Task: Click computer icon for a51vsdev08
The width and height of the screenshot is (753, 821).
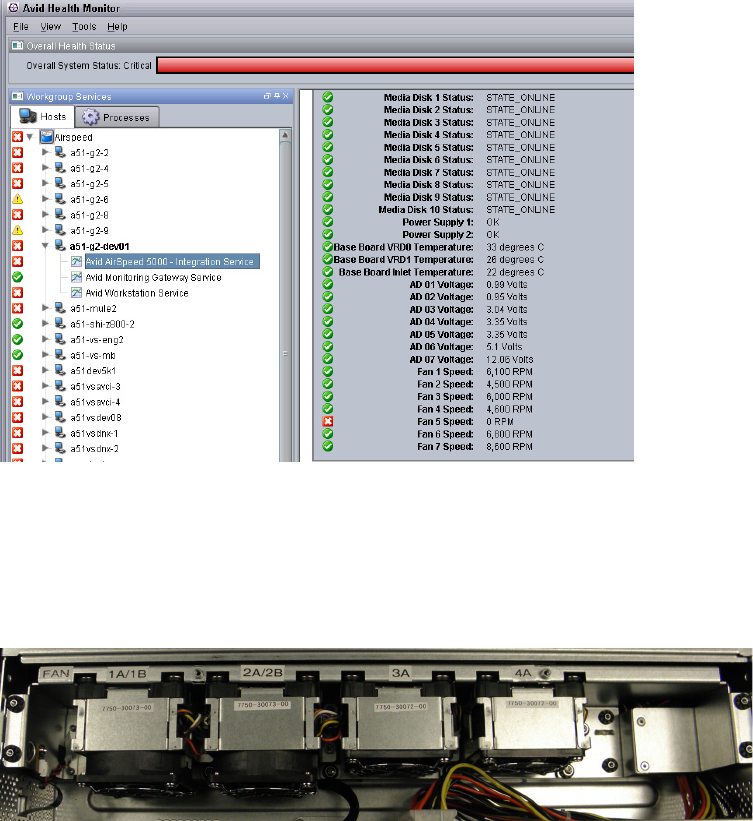Action: click(x=60, y=417)
